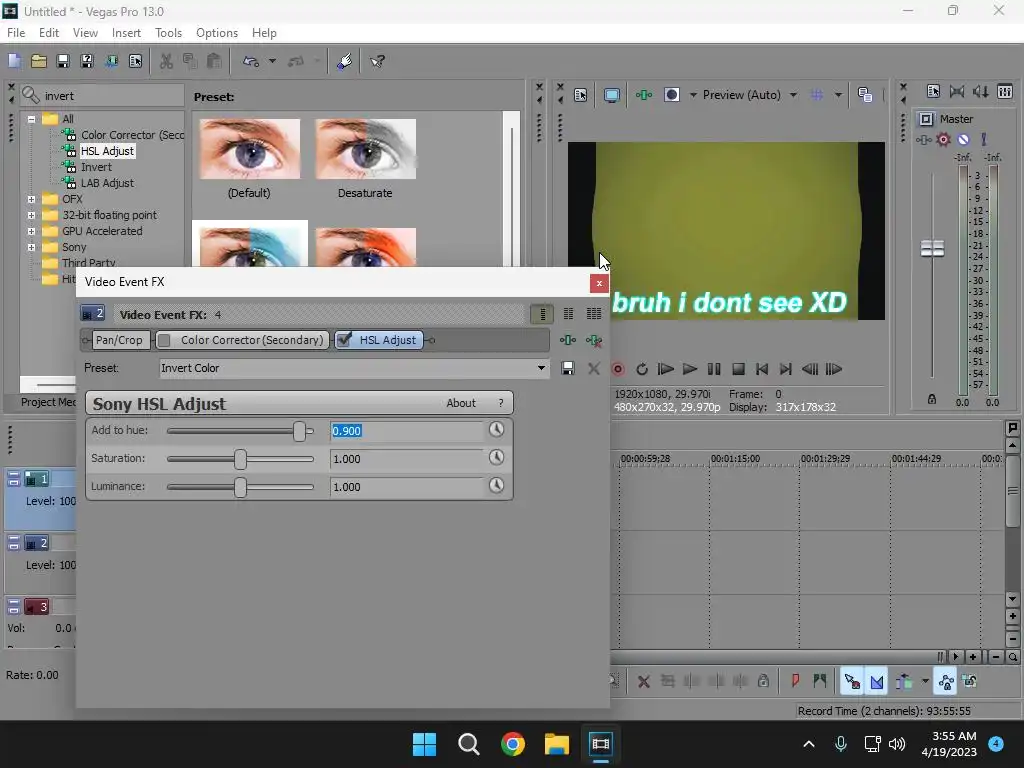Save the HSL Adjust preset with disk icon
1024x768 pixels.
coord(568,368)
